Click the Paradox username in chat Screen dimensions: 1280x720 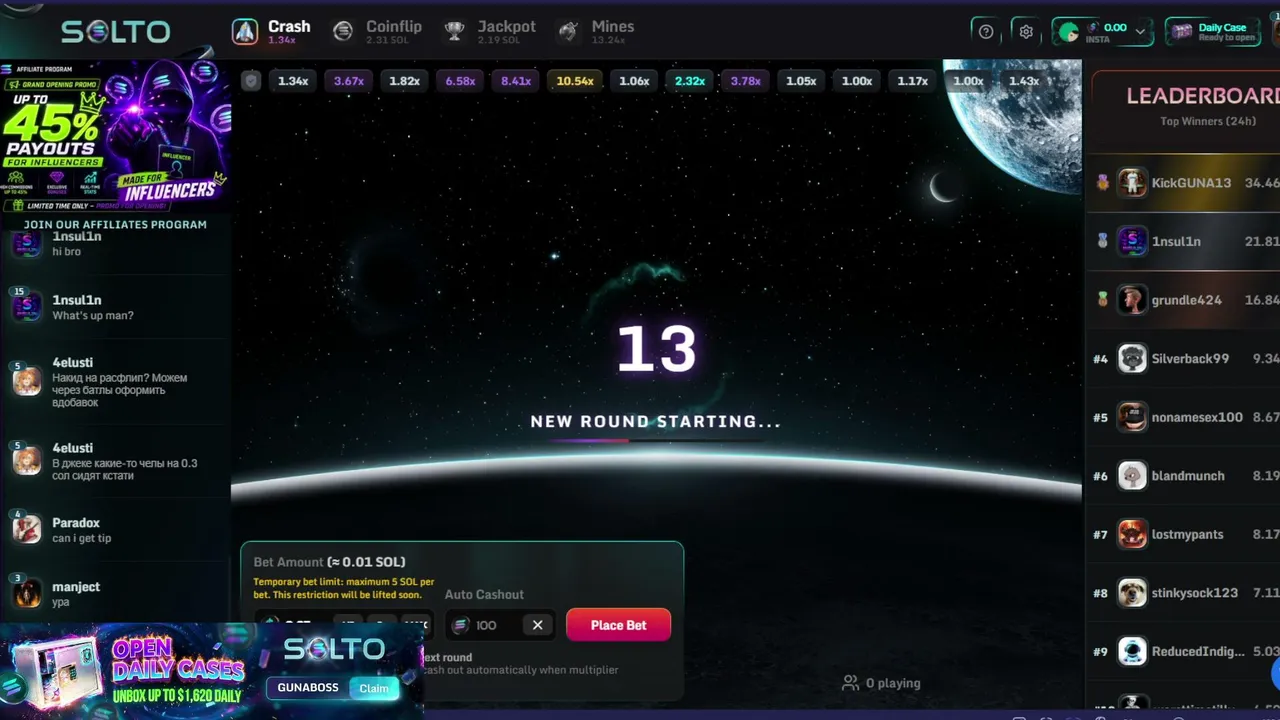click(x=76, y=523)
